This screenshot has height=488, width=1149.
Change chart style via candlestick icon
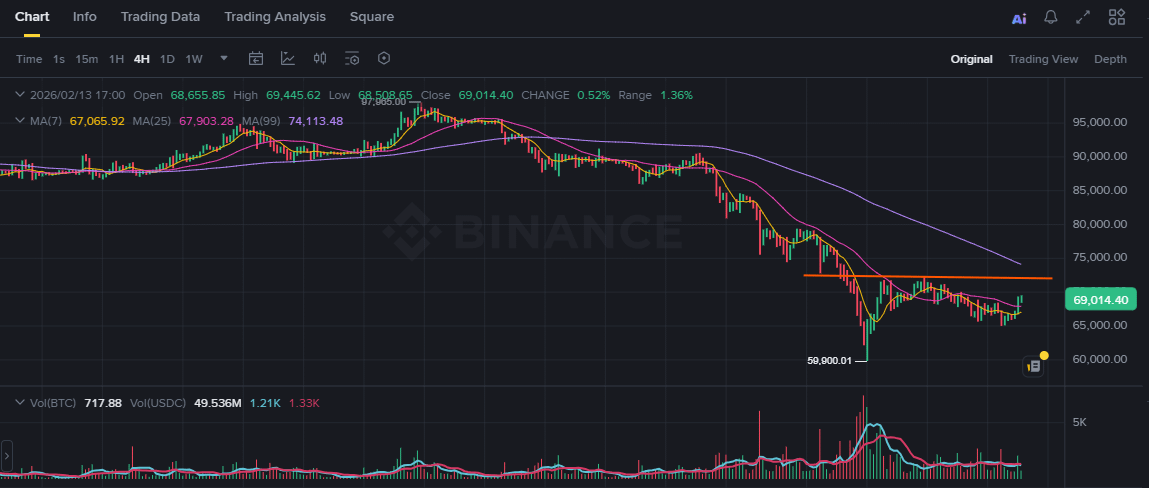click(320, 59)
